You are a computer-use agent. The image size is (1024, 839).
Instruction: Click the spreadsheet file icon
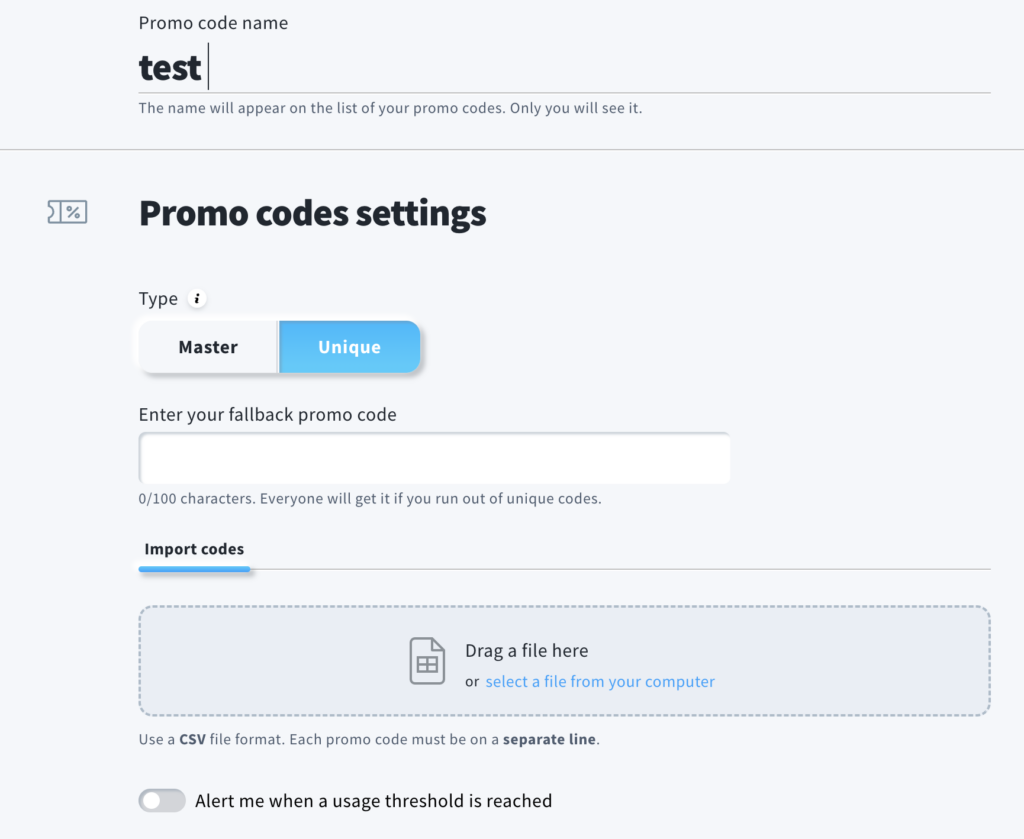pos(427,661)
